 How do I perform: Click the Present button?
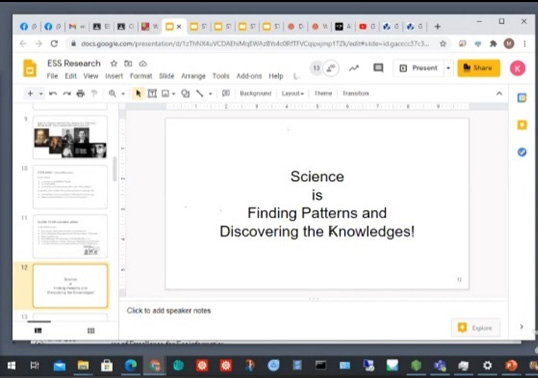pos(418,68)
